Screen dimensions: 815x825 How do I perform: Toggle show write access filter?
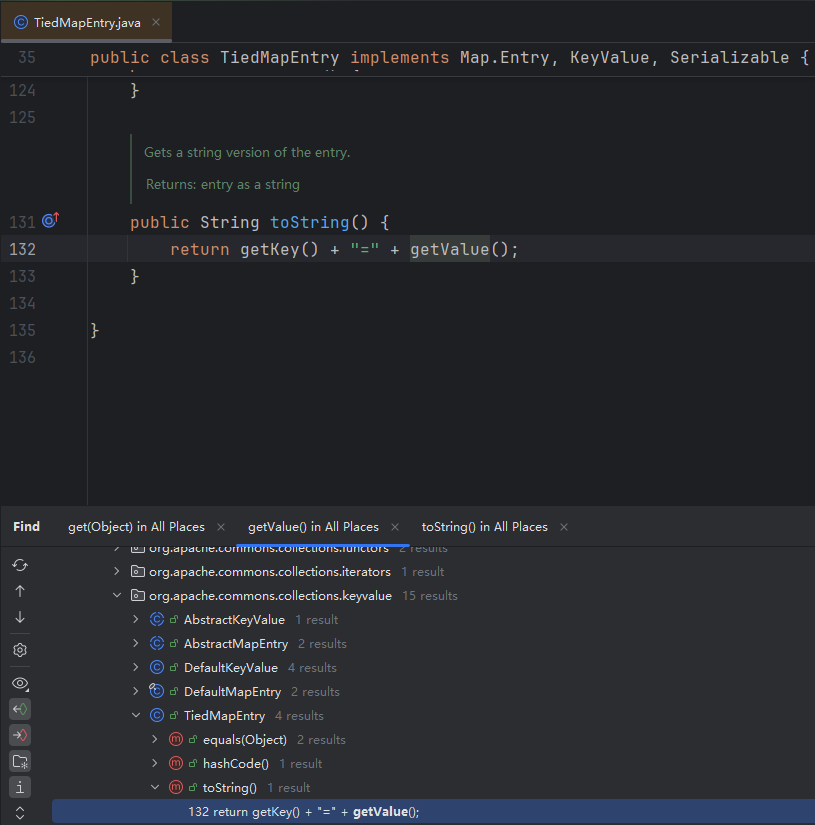pyautogui.click(x=20, y=735)
